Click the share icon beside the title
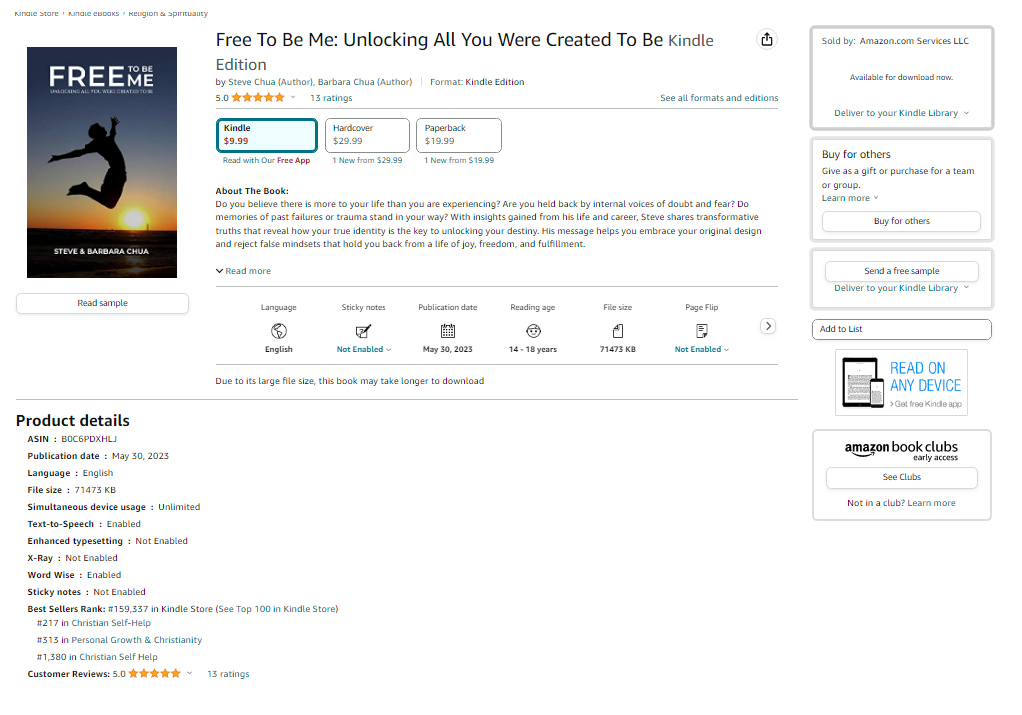 (767, 39)
